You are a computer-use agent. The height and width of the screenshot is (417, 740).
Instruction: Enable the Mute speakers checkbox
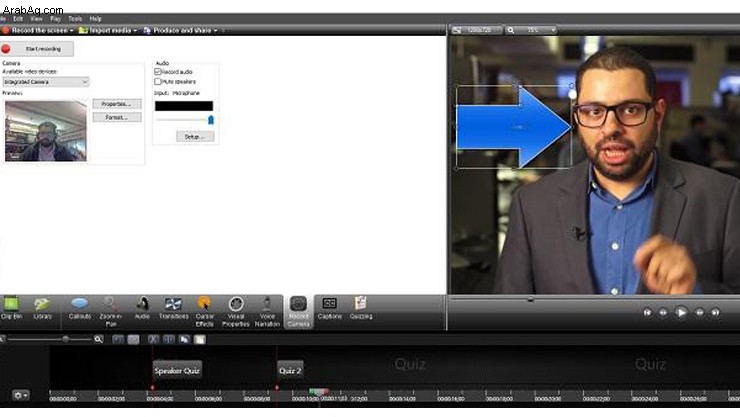158,81
